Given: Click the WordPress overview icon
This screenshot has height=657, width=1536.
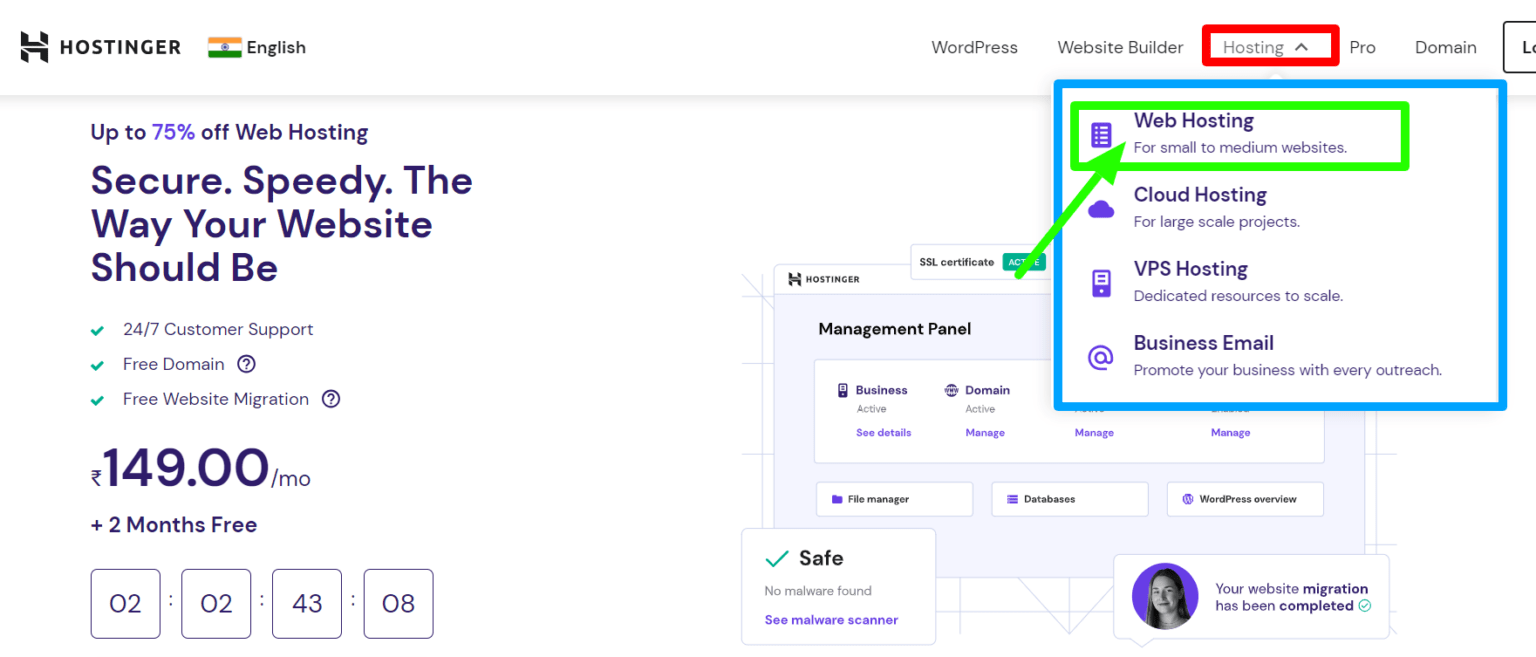Looking at the screenshot, I should [x=1186, y=499].
